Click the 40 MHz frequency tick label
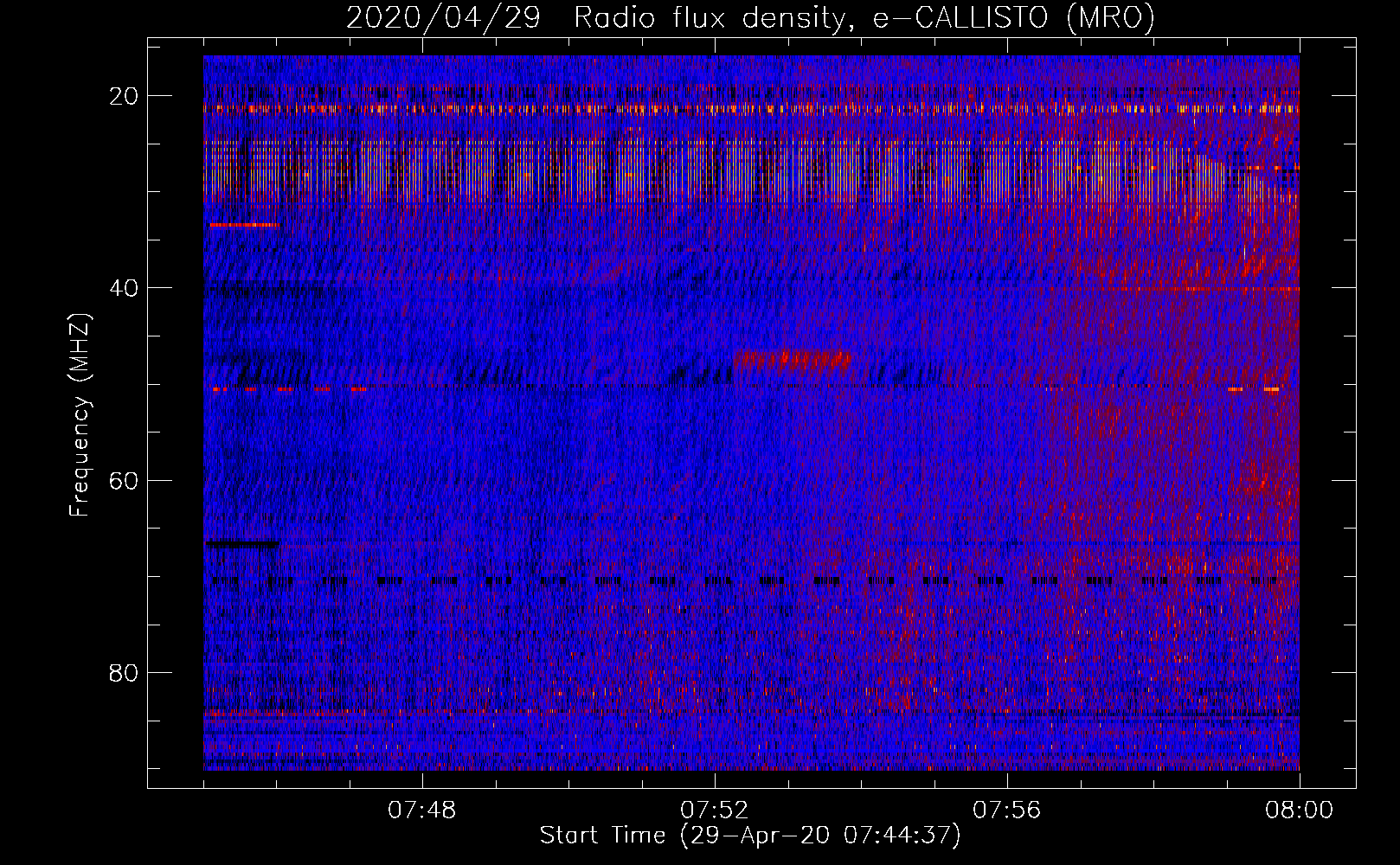This screenshot has height=865, width=1400. 125,287
